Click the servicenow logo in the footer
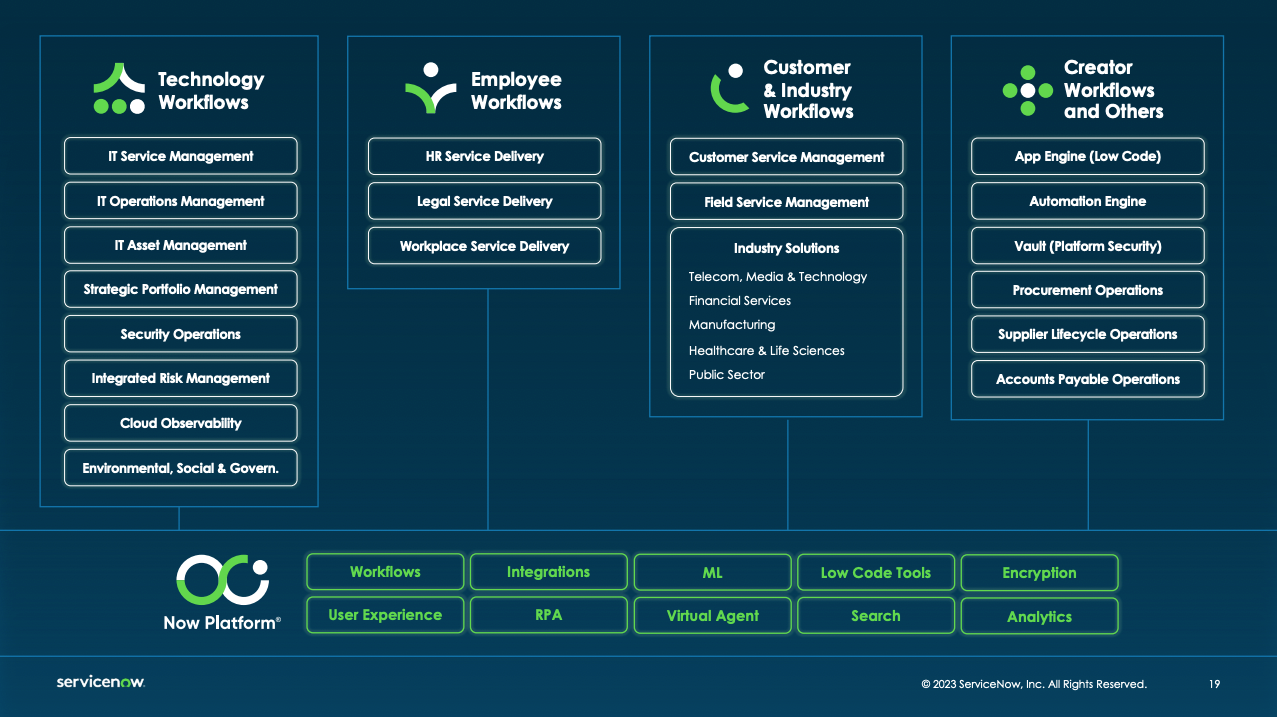The width and height of the screenshot is (1277, 717). 100,684
